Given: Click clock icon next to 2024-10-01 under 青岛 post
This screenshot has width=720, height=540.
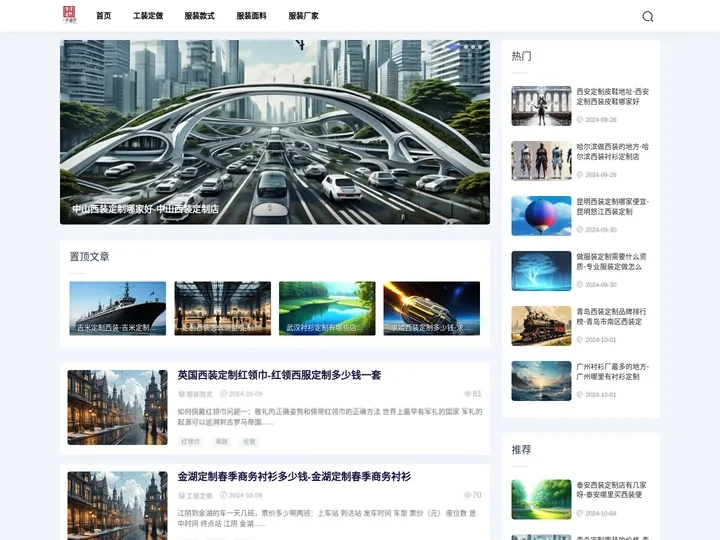Looking at the screenshot, I should (x=579, y=340).
